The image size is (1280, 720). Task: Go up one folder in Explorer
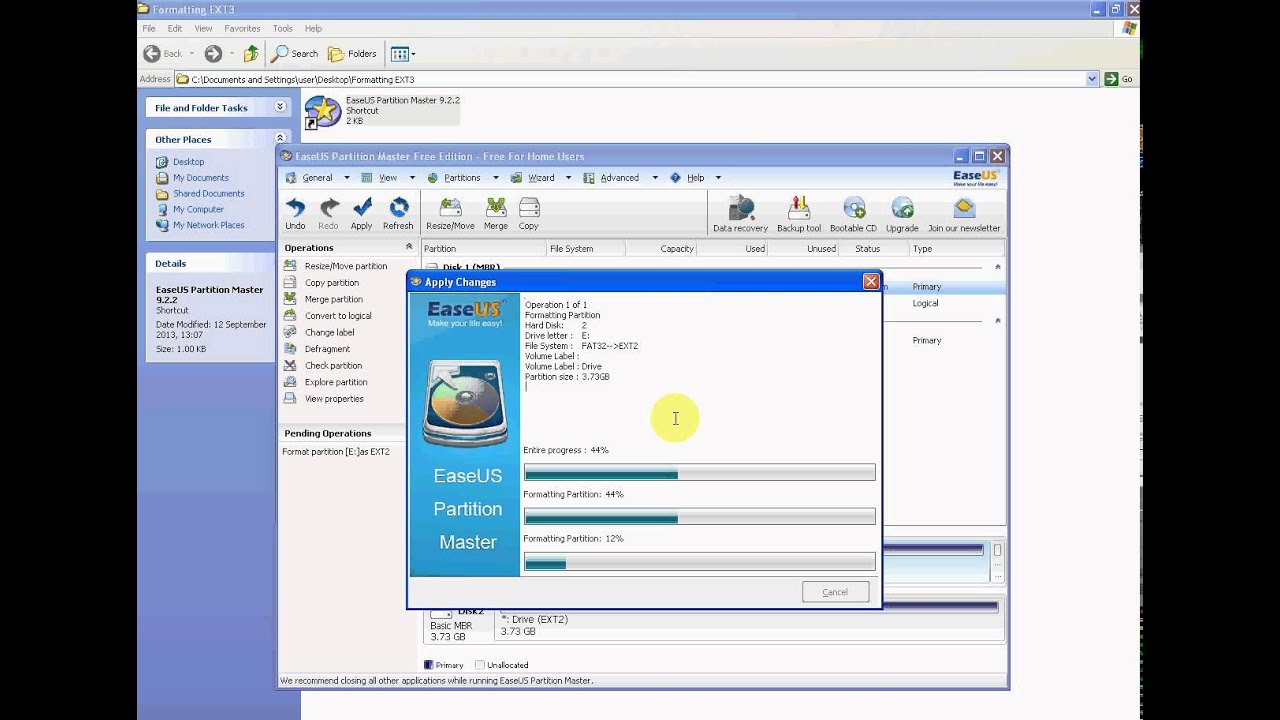click(x=251, y=53)
